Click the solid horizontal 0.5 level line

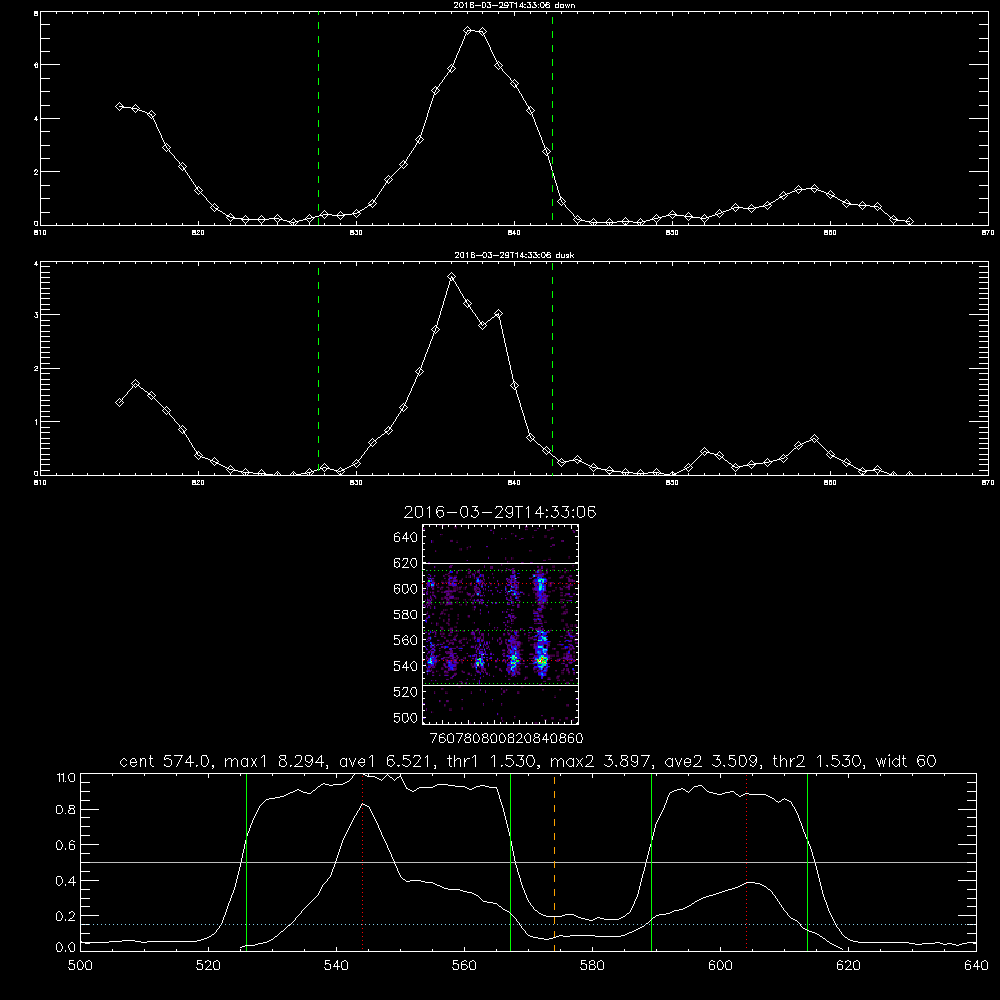pos(528,862)
